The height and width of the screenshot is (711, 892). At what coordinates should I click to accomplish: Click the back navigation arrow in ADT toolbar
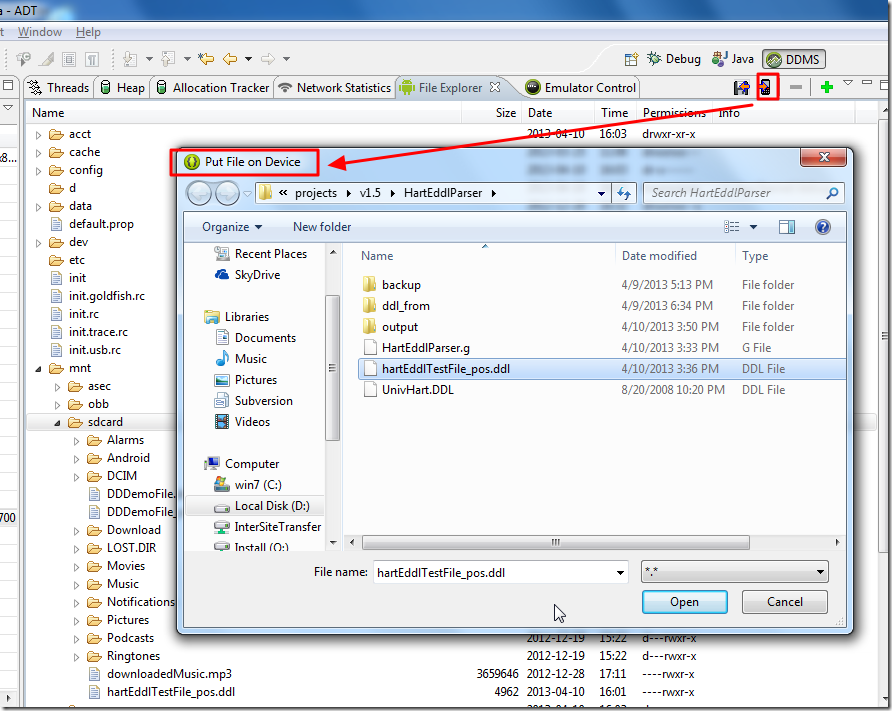[230, 59]
